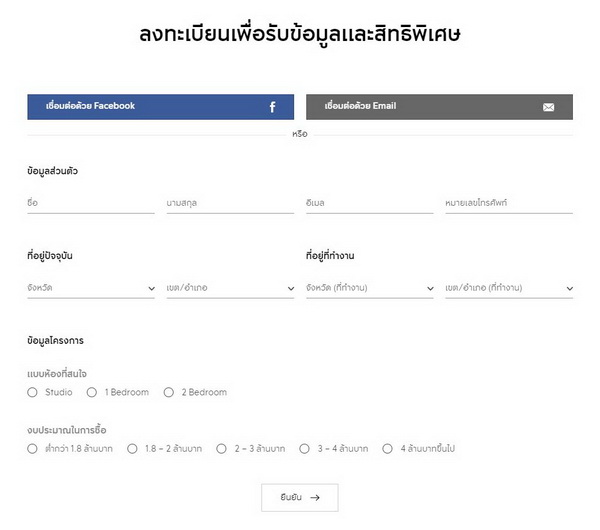Viewport: 600px width, 530px height.
Task: Expand the จังหวัด (ที่ทำงาน) dropdown
Action: (x=369, y=288)
